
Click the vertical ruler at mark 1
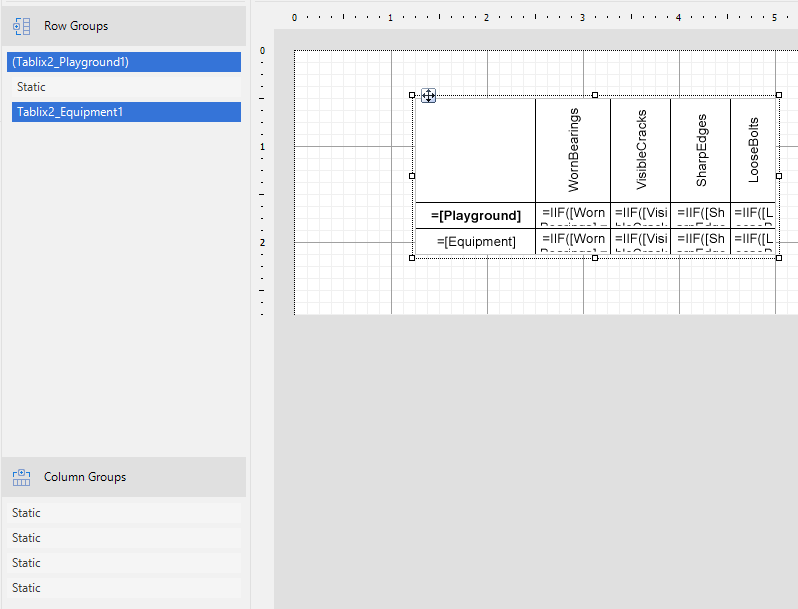263,147
